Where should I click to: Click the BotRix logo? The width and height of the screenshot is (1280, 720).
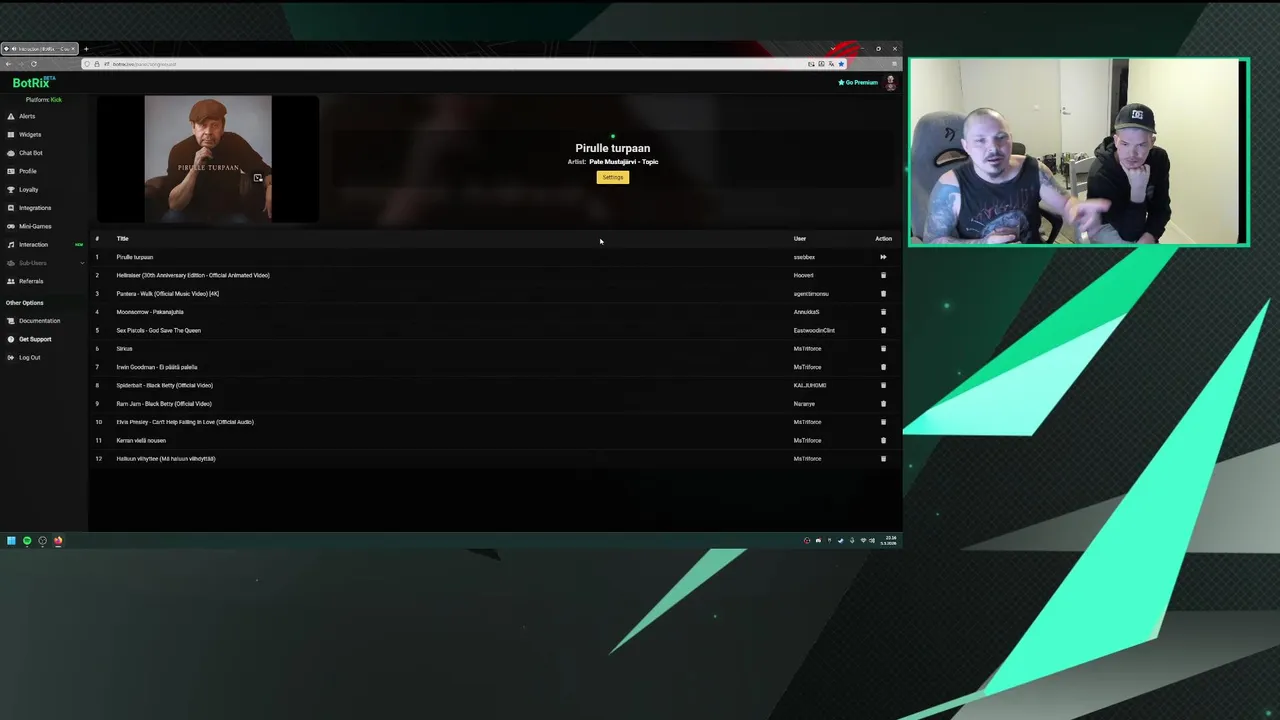point(33,82)
